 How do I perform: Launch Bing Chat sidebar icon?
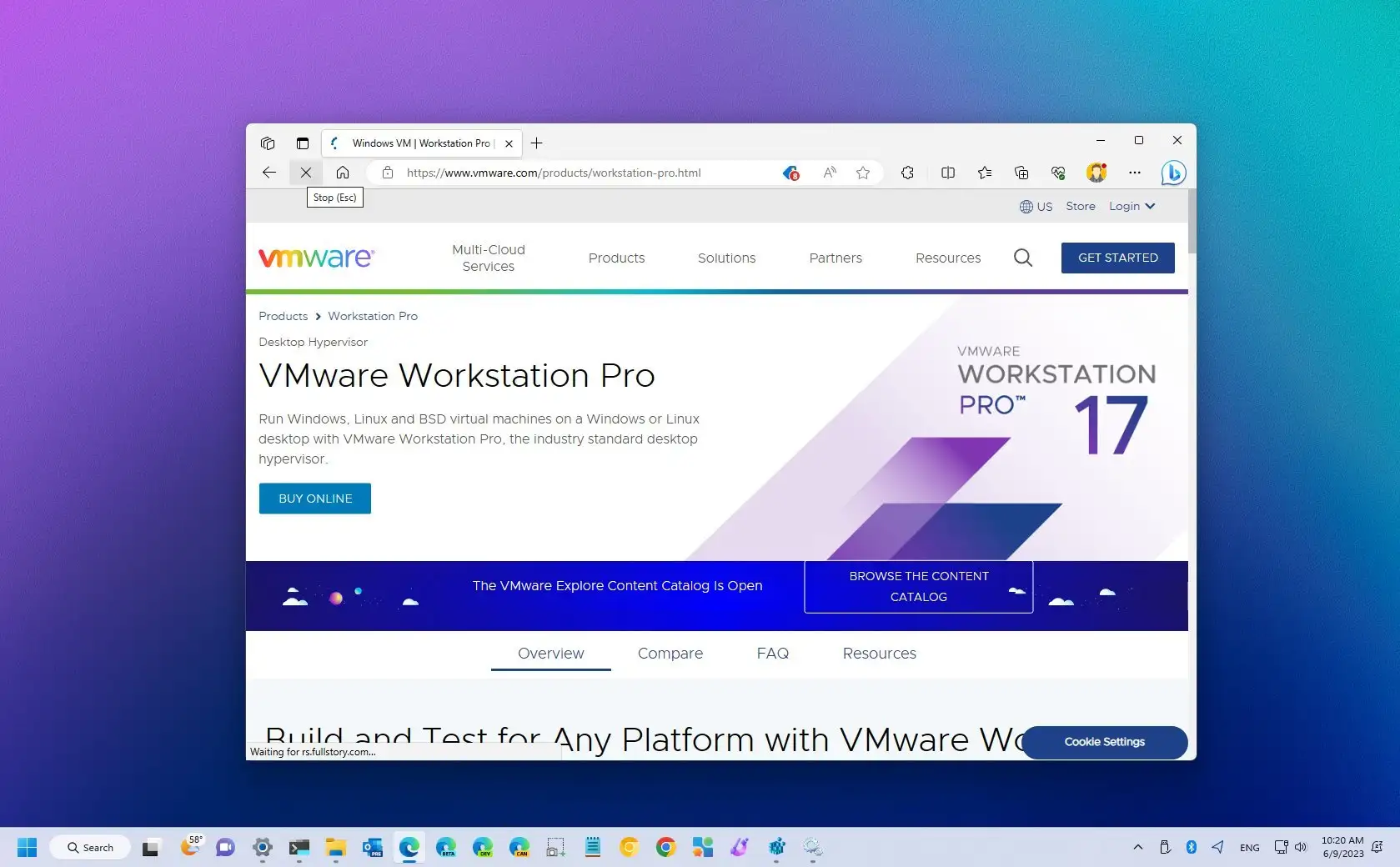click(x=1173, y=173)
